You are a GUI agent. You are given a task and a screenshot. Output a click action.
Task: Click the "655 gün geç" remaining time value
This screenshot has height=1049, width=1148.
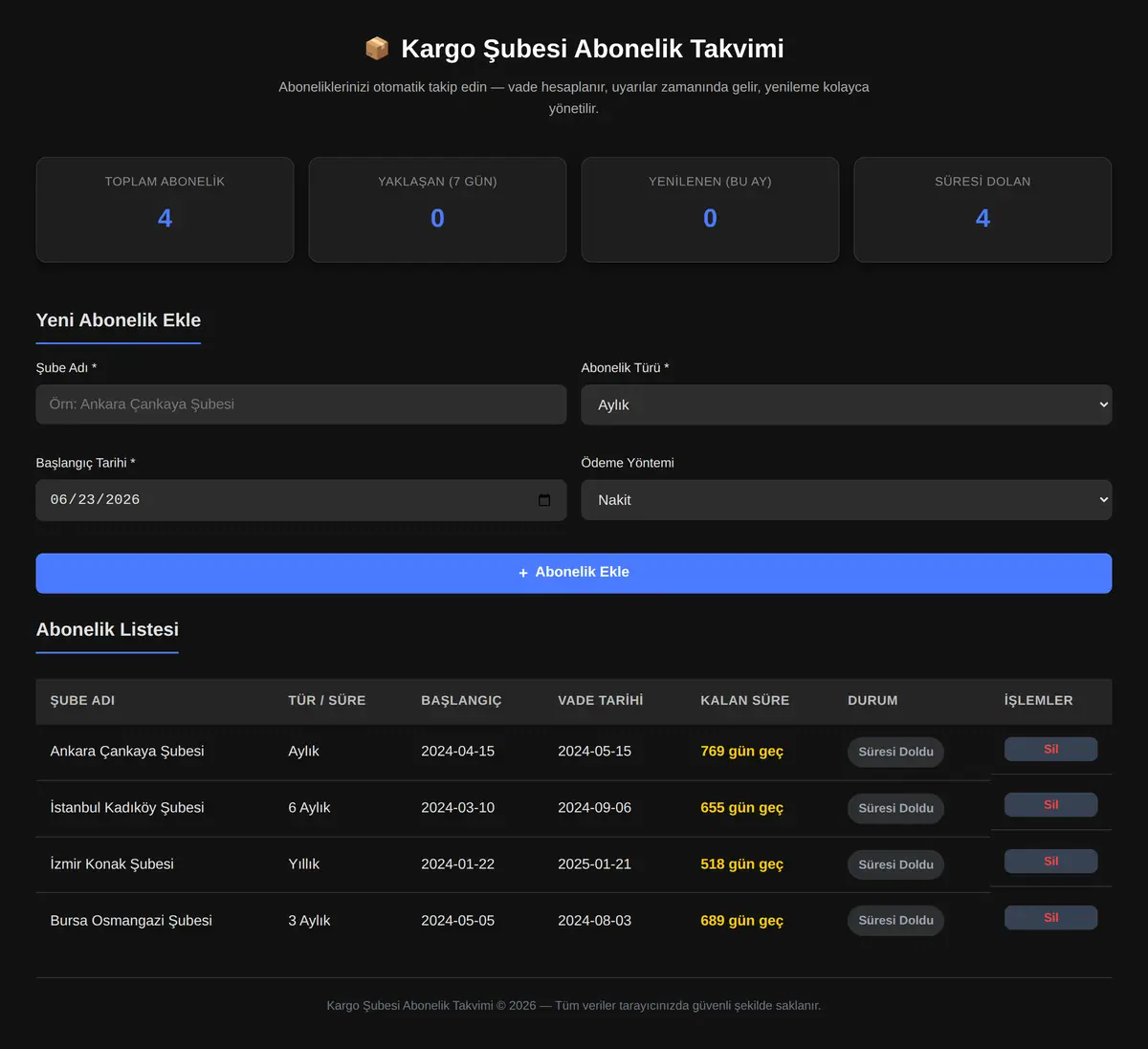pyautogui.click(x=741, y=808)
